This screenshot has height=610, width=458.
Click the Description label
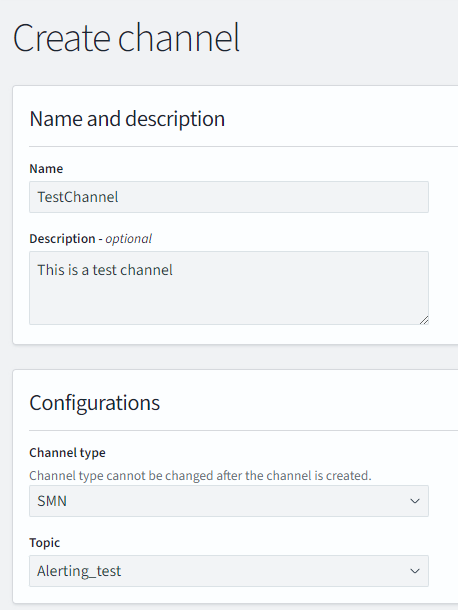click(x=62, y=239)
